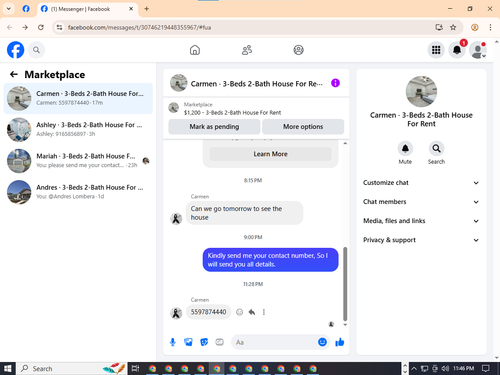This screenshot has width=500, height=375.
Task: Click the 5597874440 message bubble
Action: (208, 312)
